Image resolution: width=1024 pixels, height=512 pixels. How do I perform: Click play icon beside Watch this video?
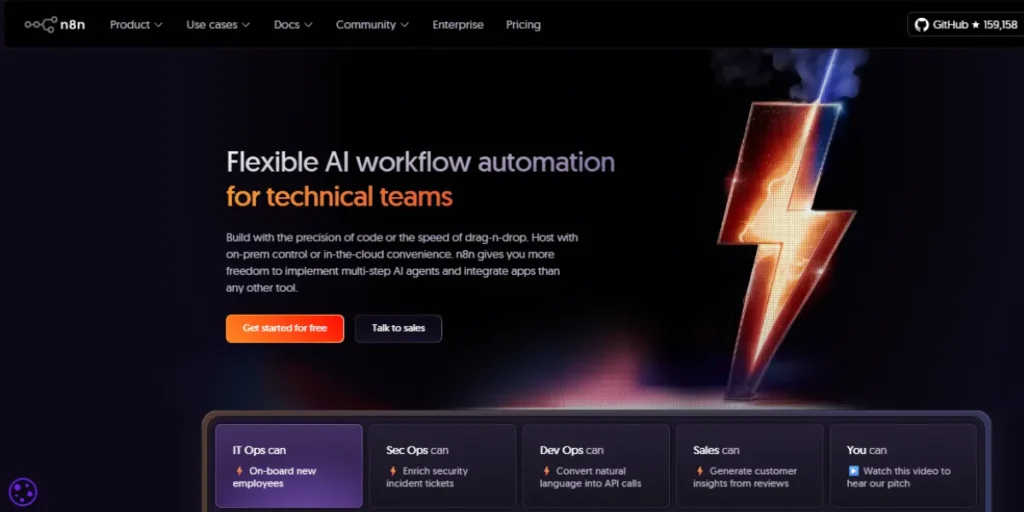[x=853, y=471]
